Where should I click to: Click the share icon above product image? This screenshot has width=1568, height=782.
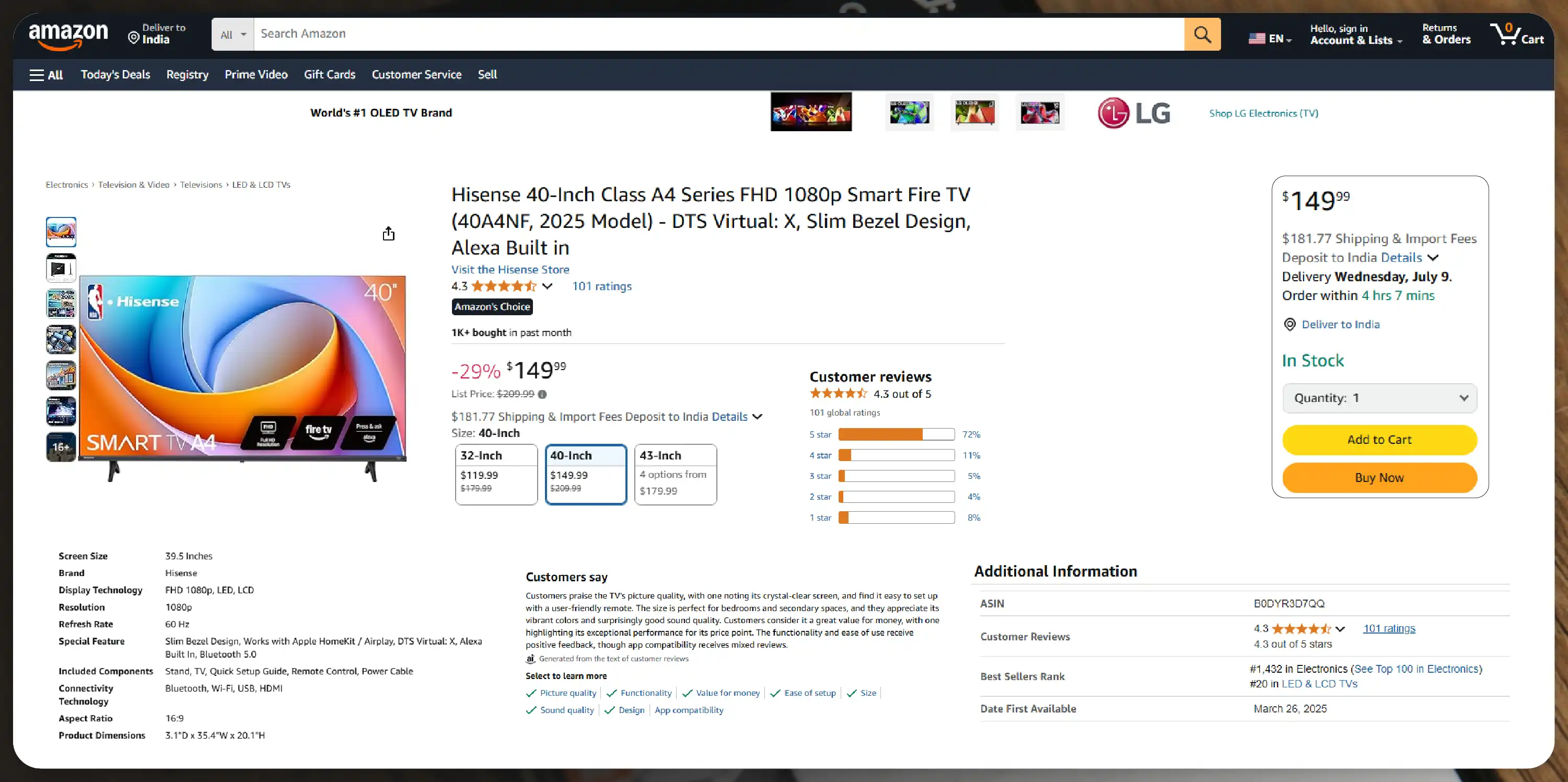coord(388,234)
